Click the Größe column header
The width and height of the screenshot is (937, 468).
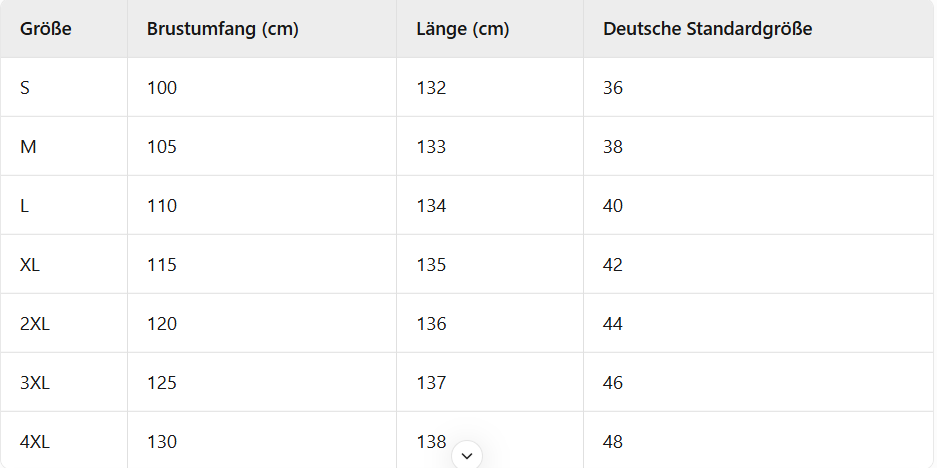(x=46, y=29)
